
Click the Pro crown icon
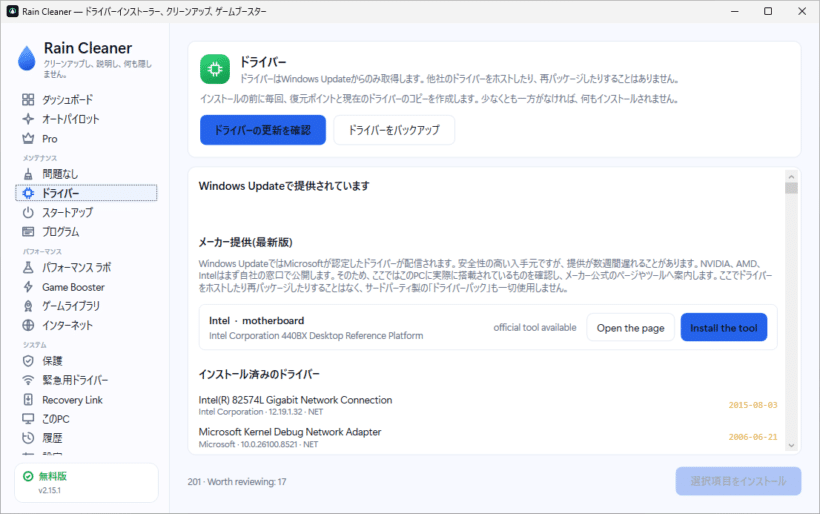pos(28,139)
